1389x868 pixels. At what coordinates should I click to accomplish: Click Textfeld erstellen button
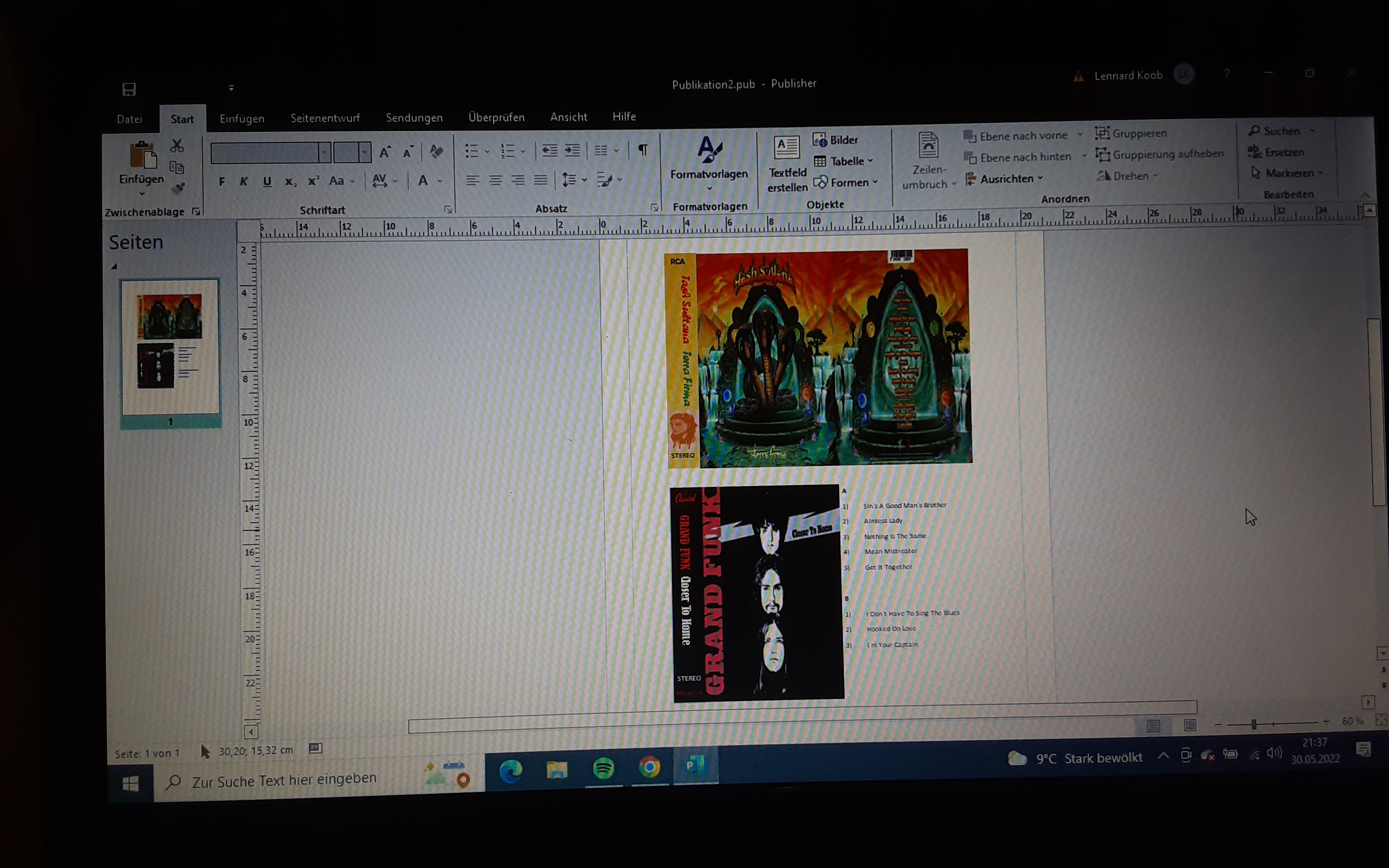pos(787,164)
